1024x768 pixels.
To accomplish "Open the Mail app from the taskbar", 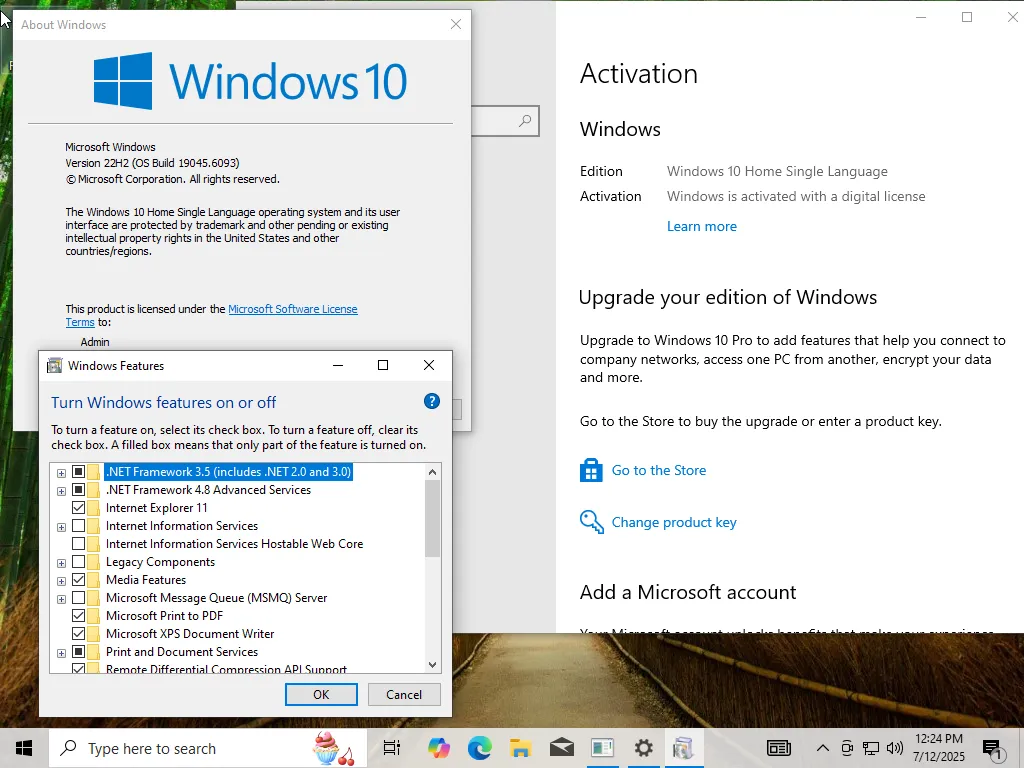I will point(562,748).
